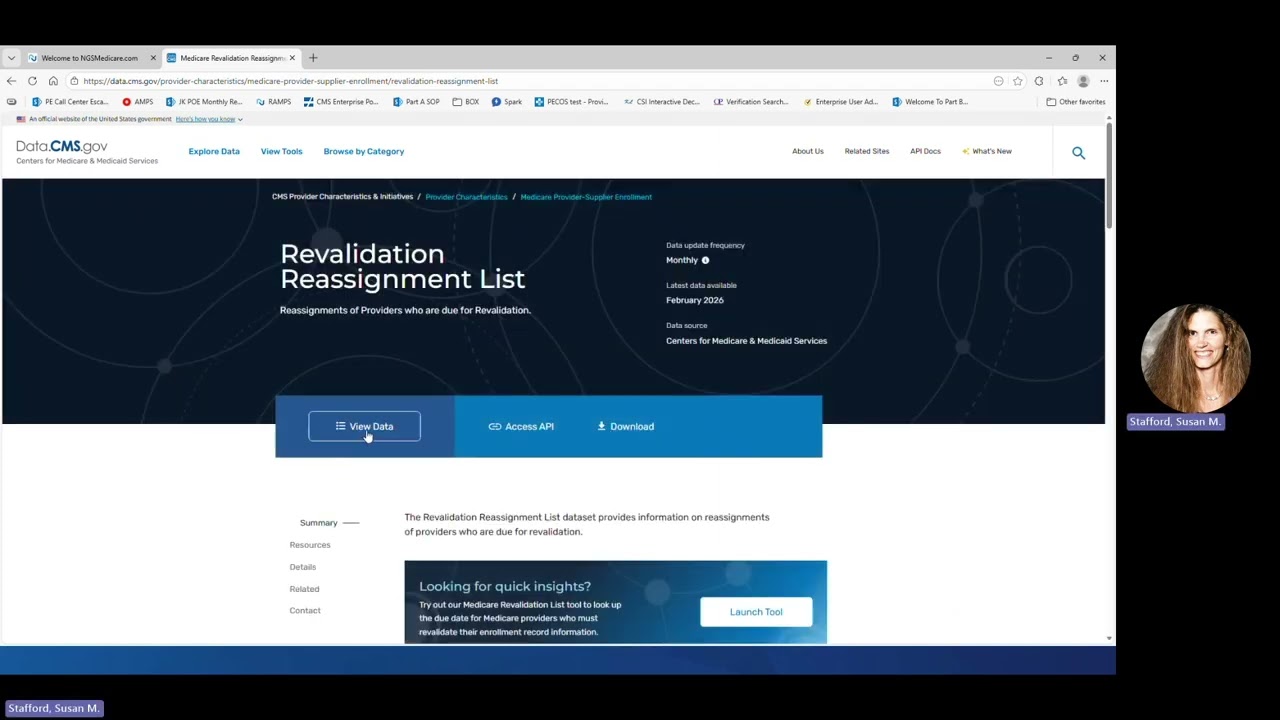Open CSI Interactive Dec bookmark

click(x=661, y=102)
